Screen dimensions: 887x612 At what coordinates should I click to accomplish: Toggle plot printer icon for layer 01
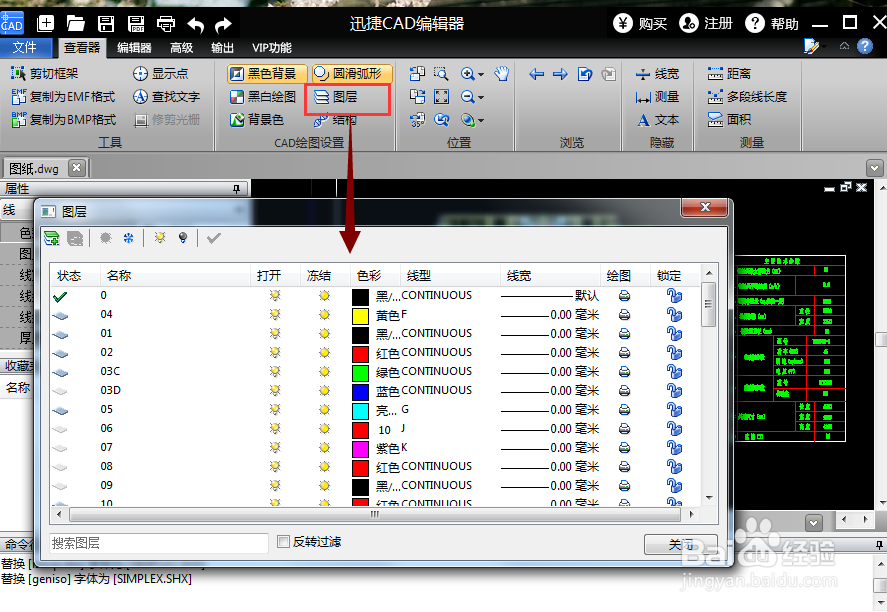coord(625,334)
